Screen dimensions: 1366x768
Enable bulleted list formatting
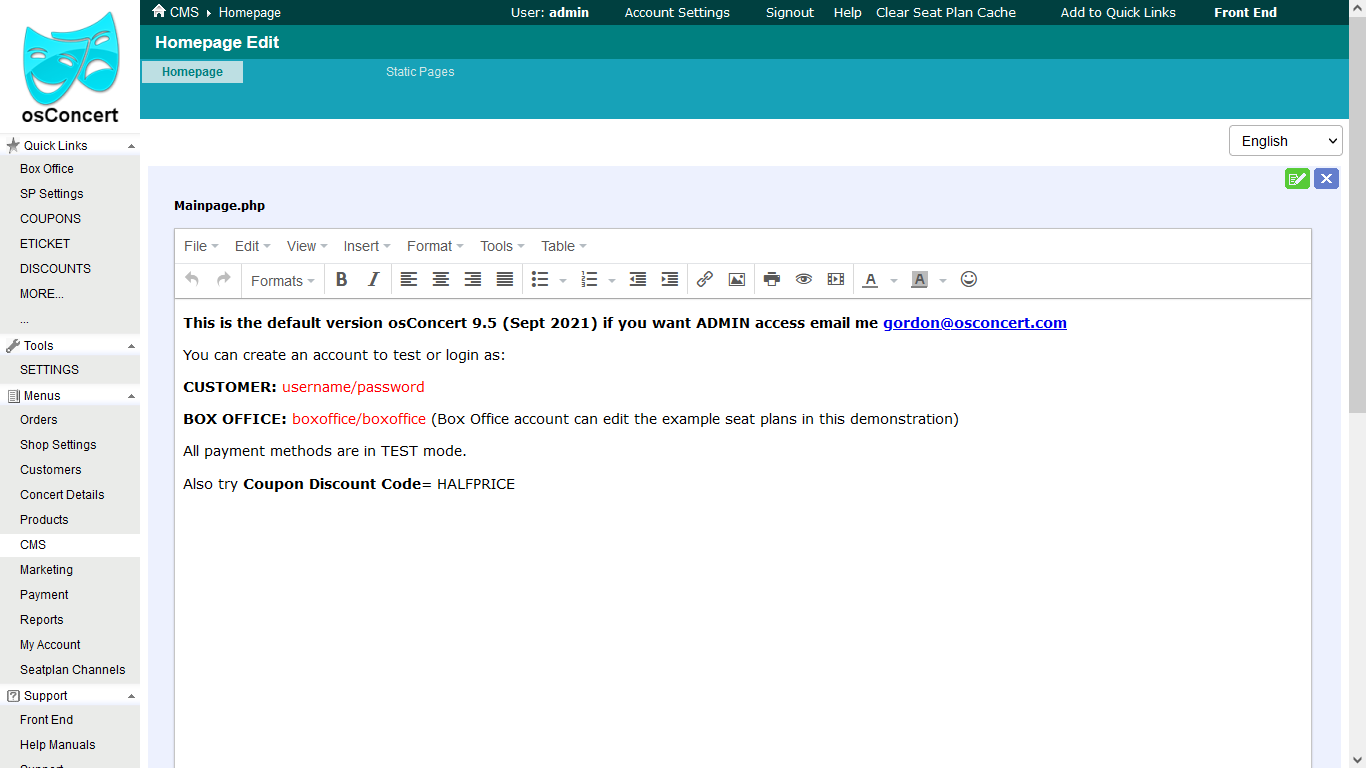540,280
